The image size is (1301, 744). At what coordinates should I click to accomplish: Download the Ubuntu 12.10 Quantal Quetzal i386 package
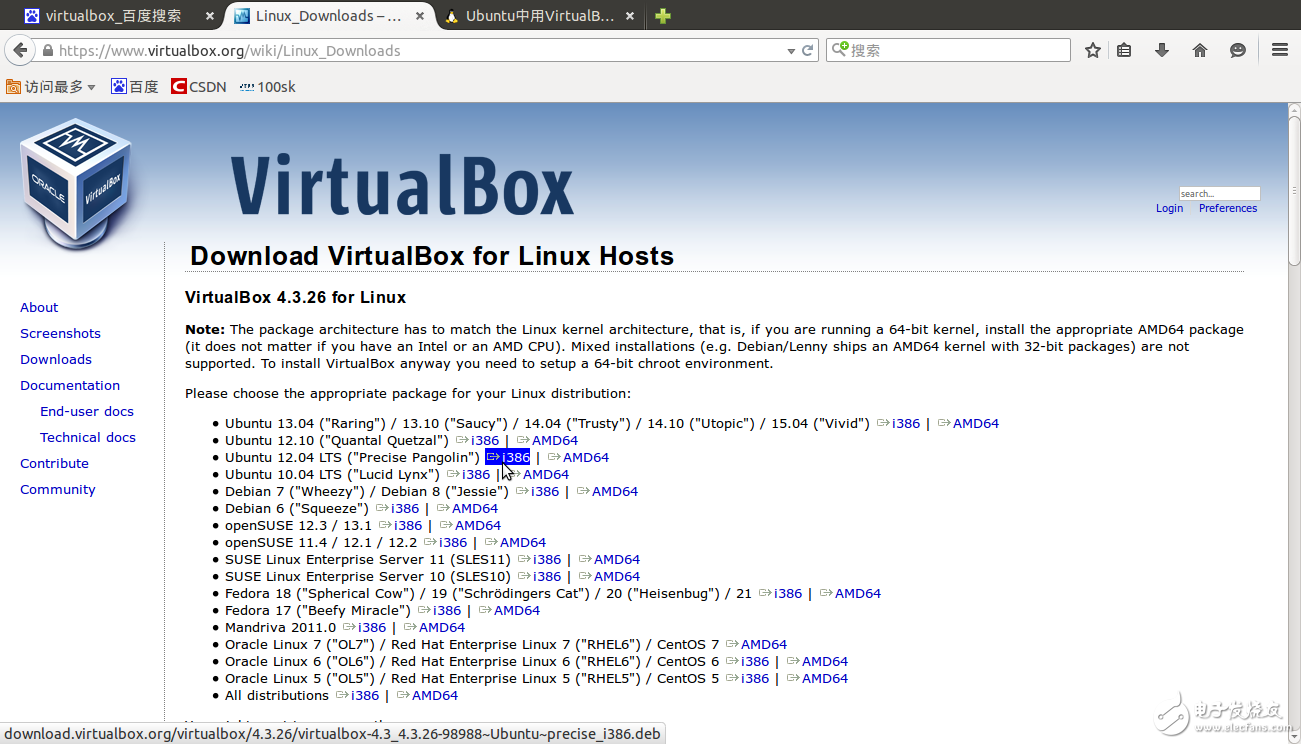click(477, 440)
